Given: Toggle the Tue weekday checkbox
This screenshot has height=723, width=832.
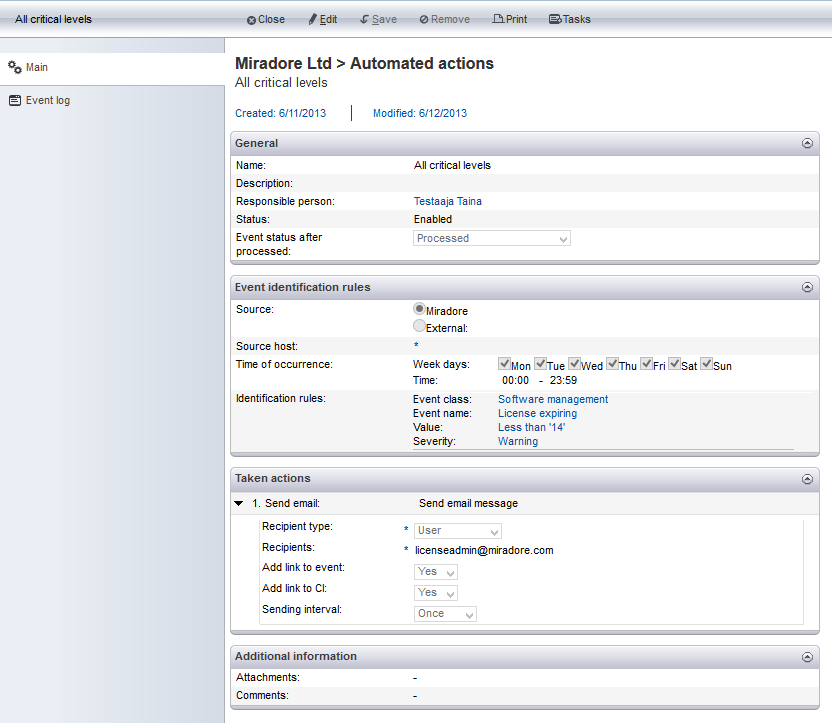Looking at the screenshot, I should click(540, 364).
